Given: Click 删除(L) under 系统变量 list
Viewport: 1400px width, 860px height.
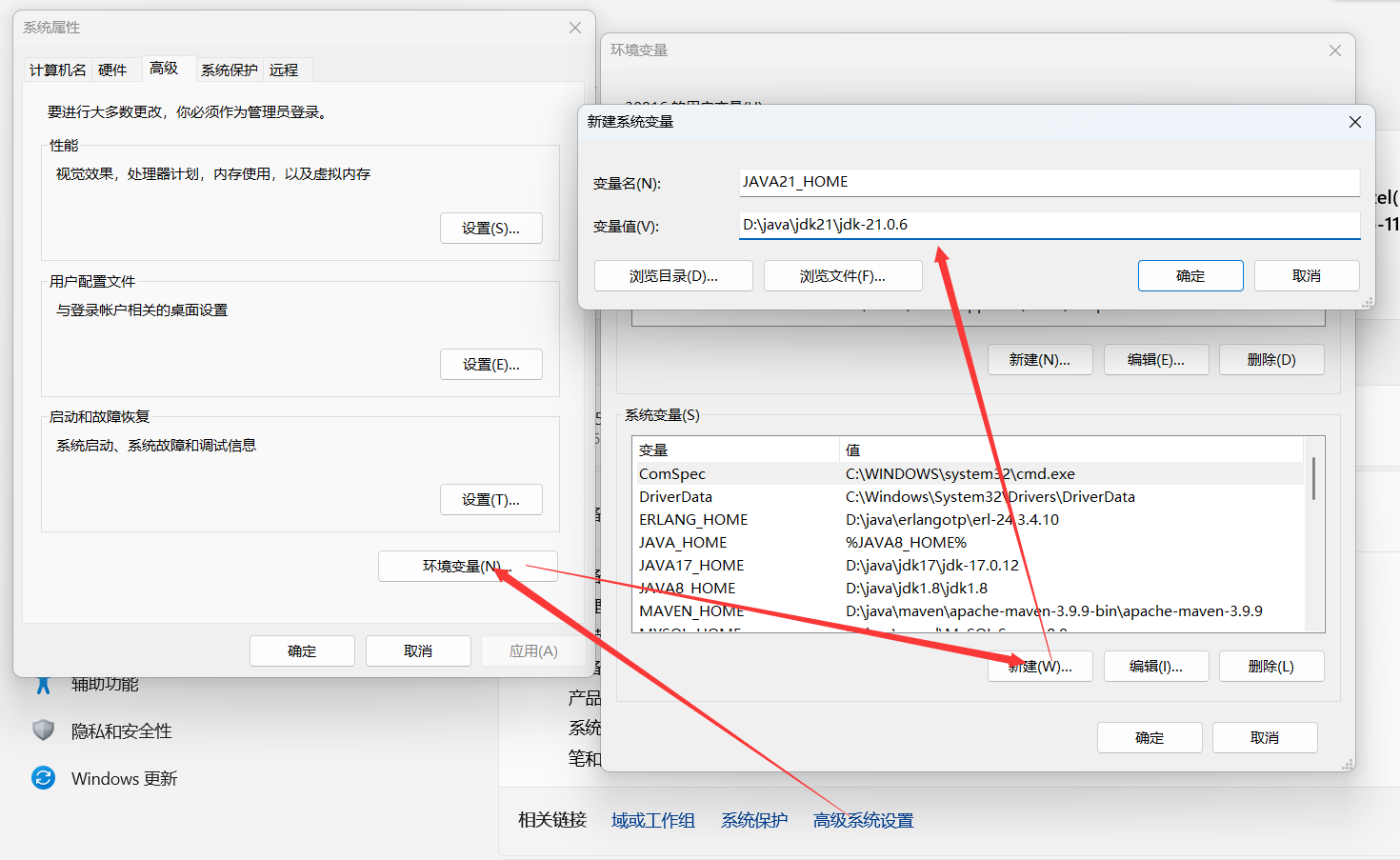Looking at the screenshot, I should pos(1271,666).
